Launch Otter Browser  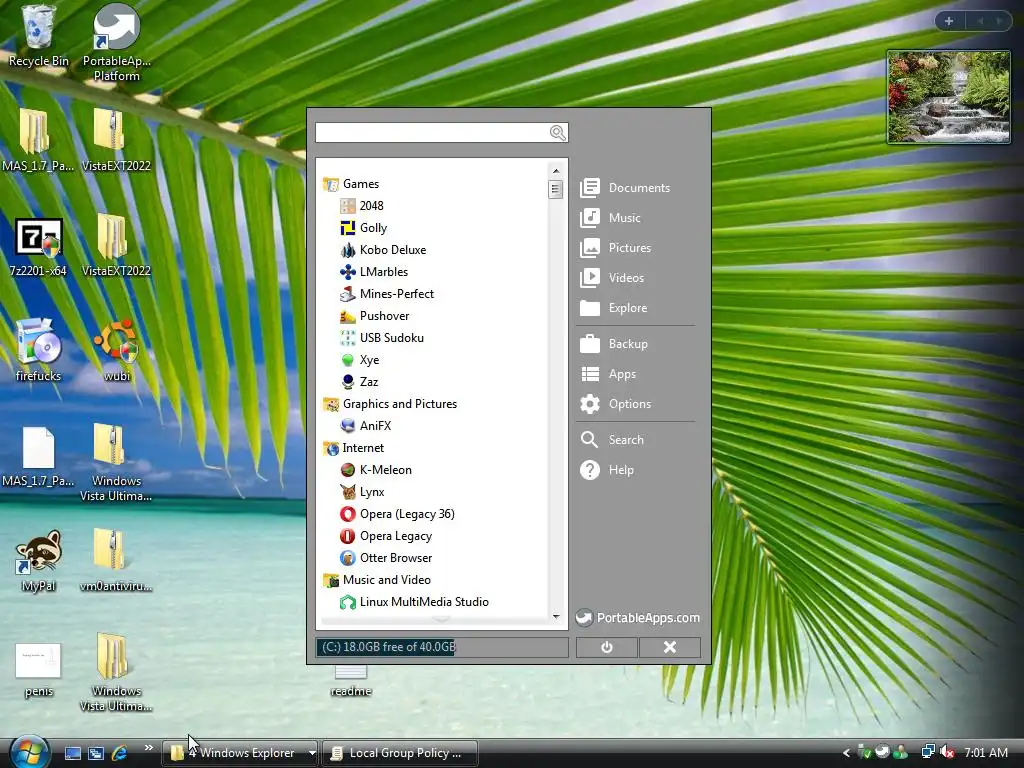386,558
